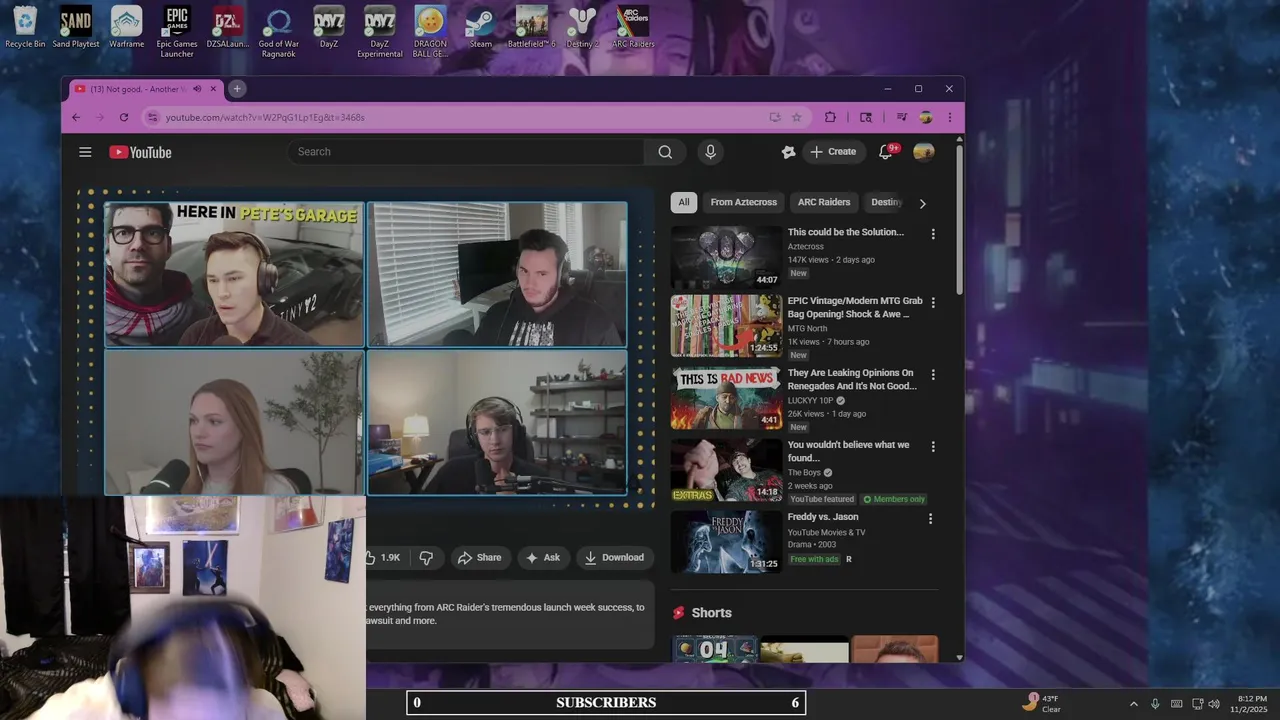This screenshot has width=1280, height=720.
Task: Open options for Freddy vs. Jason
Action: click(931, 519)
